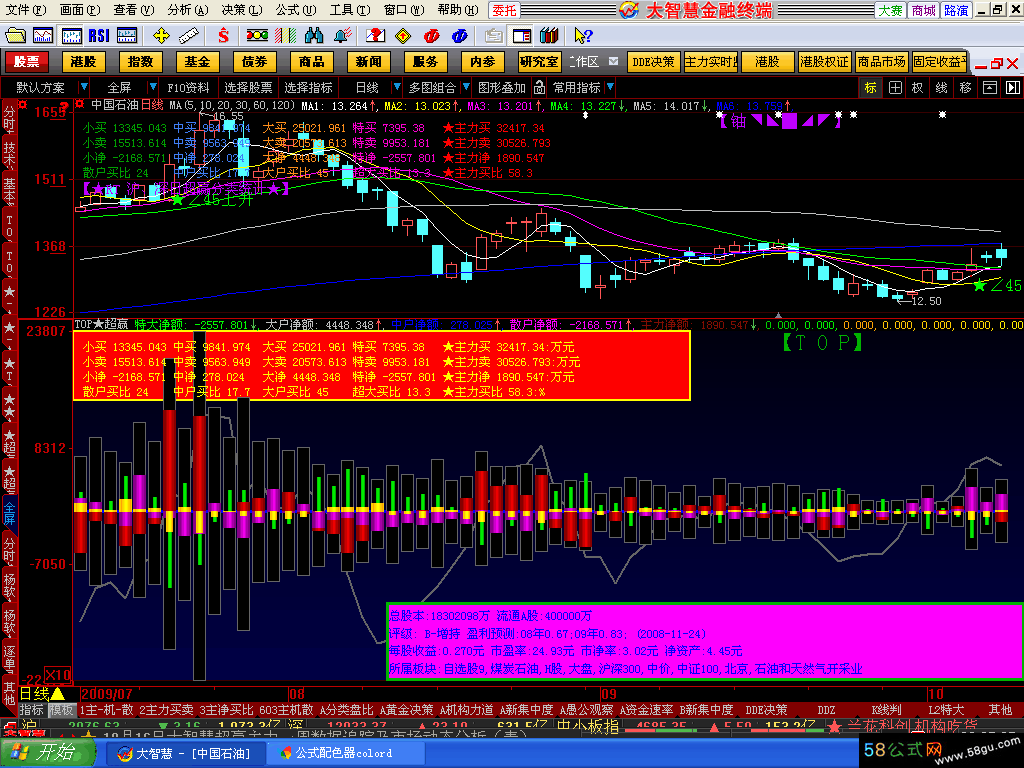Click the 委托 trade button
This screenshot has width=1024, height=768.
[x=504, y=10]
